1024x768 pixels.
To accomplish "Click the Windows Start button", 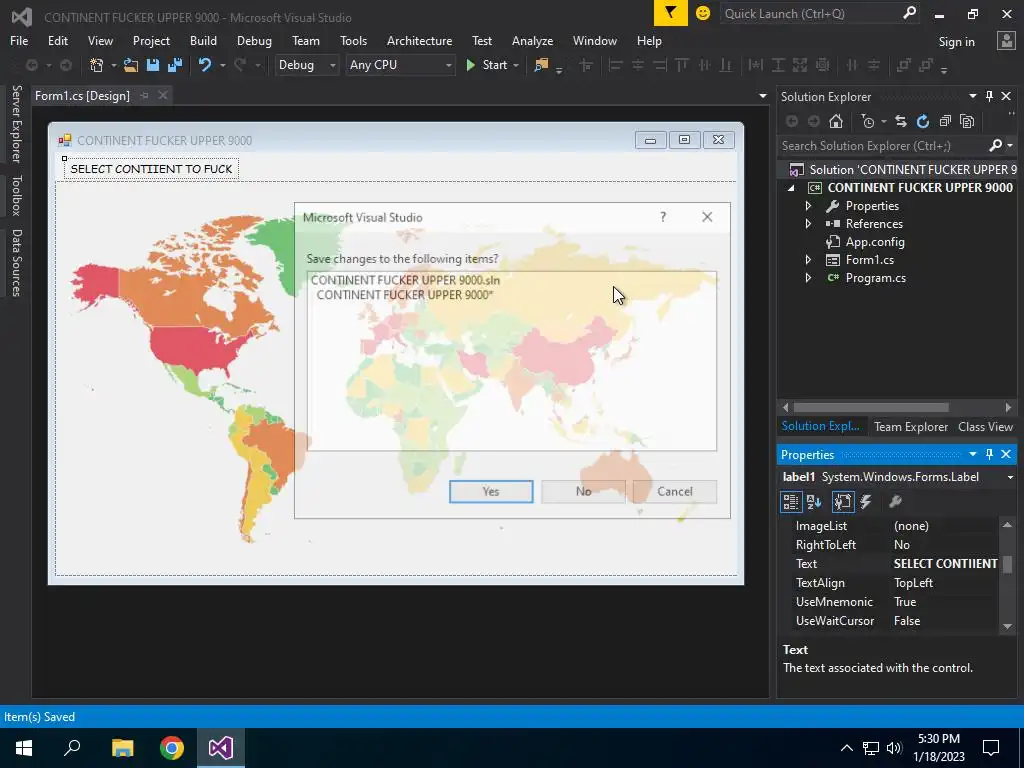I will (24, 748).
